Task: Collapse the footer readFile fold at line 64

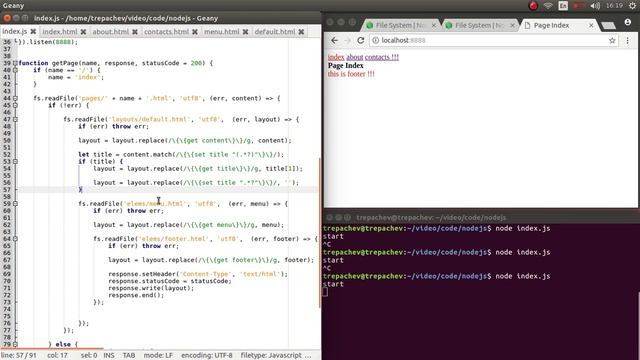Action: click(15, 239)
